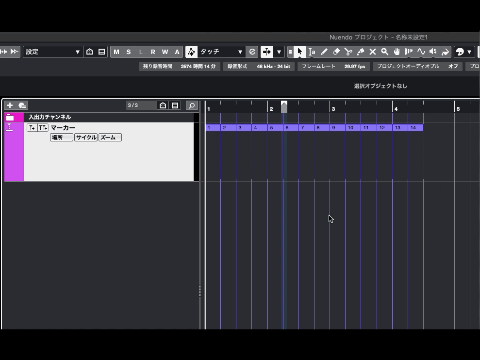Screen dimensions: 480x360
Task: Click the track count 2/2 field
Action: click(x=141, y=105)
